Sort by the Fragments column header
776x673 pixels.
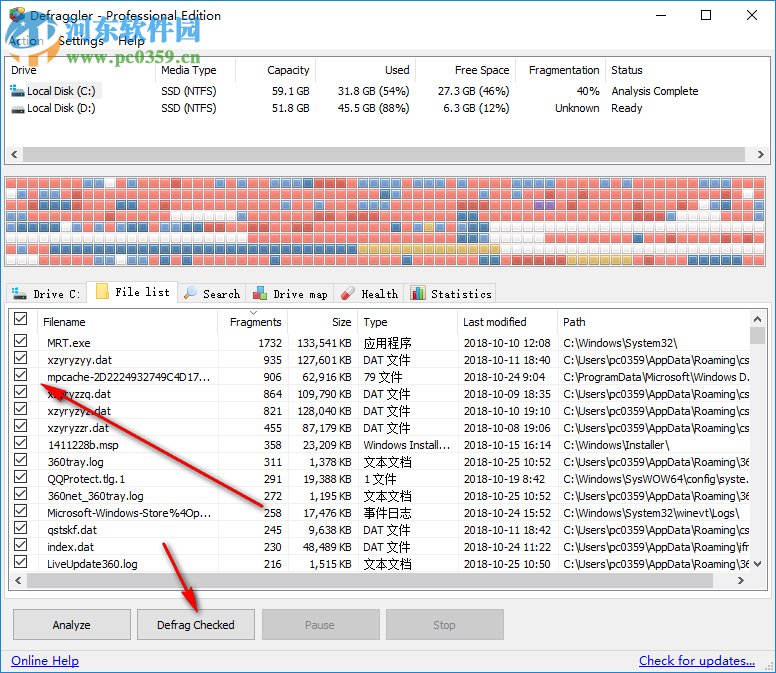pos(253,322)
